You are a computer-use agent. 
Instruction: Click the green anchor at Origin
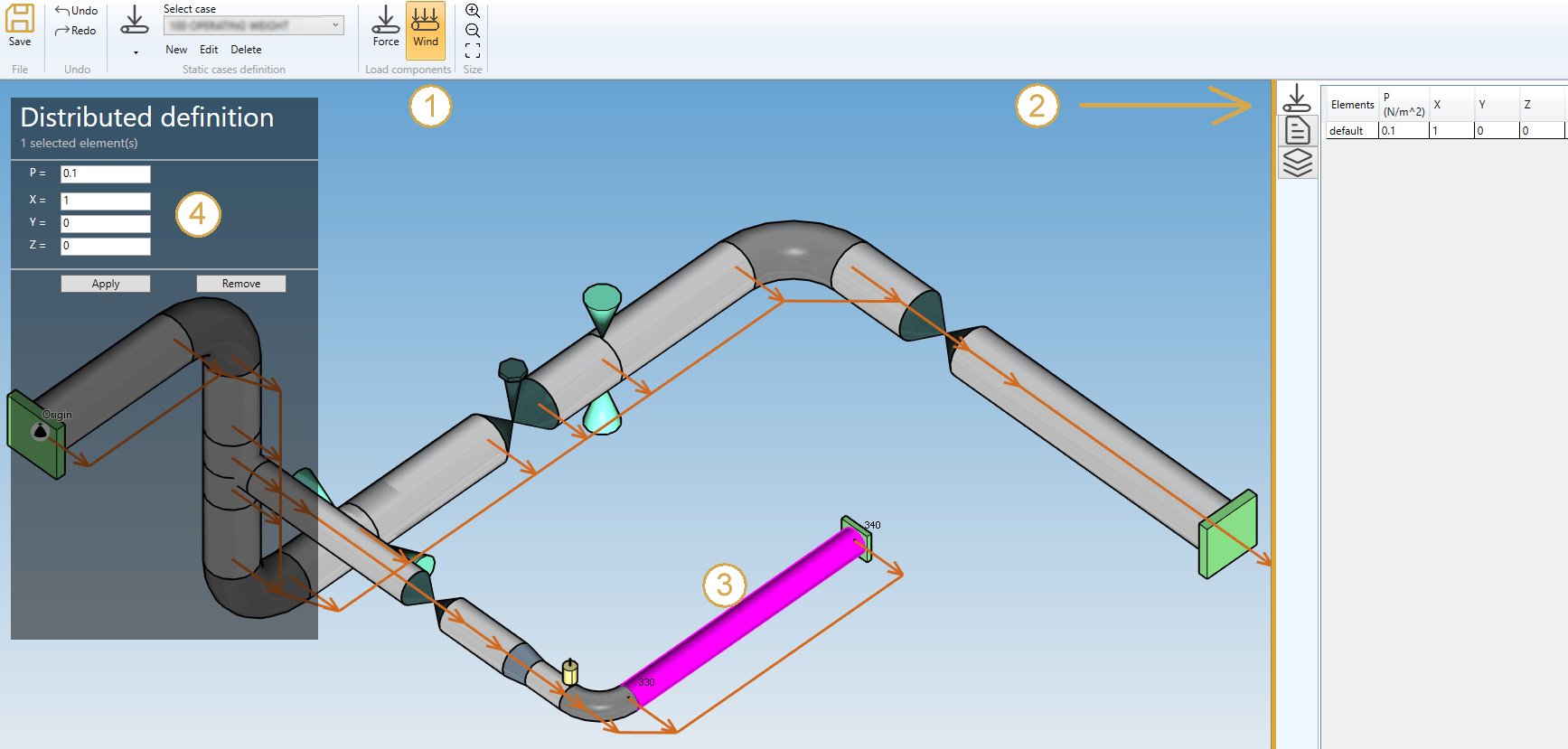(x=36, y=434)
